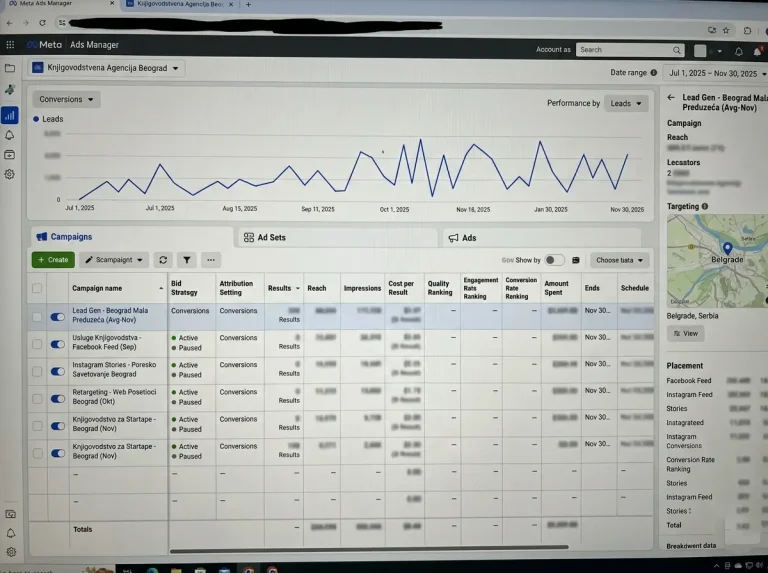The width and height of the screenshot is (768, 573).
Task: Click the refresh icon in campaigns toolbar
Action: tap(163, 260)
